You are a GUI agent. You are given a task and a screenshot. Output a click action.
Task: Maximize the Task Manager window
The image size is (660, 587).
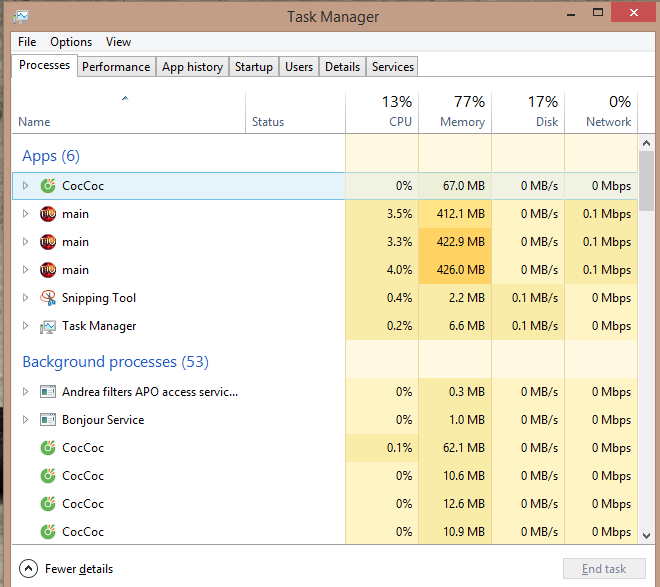coord(598,12)
